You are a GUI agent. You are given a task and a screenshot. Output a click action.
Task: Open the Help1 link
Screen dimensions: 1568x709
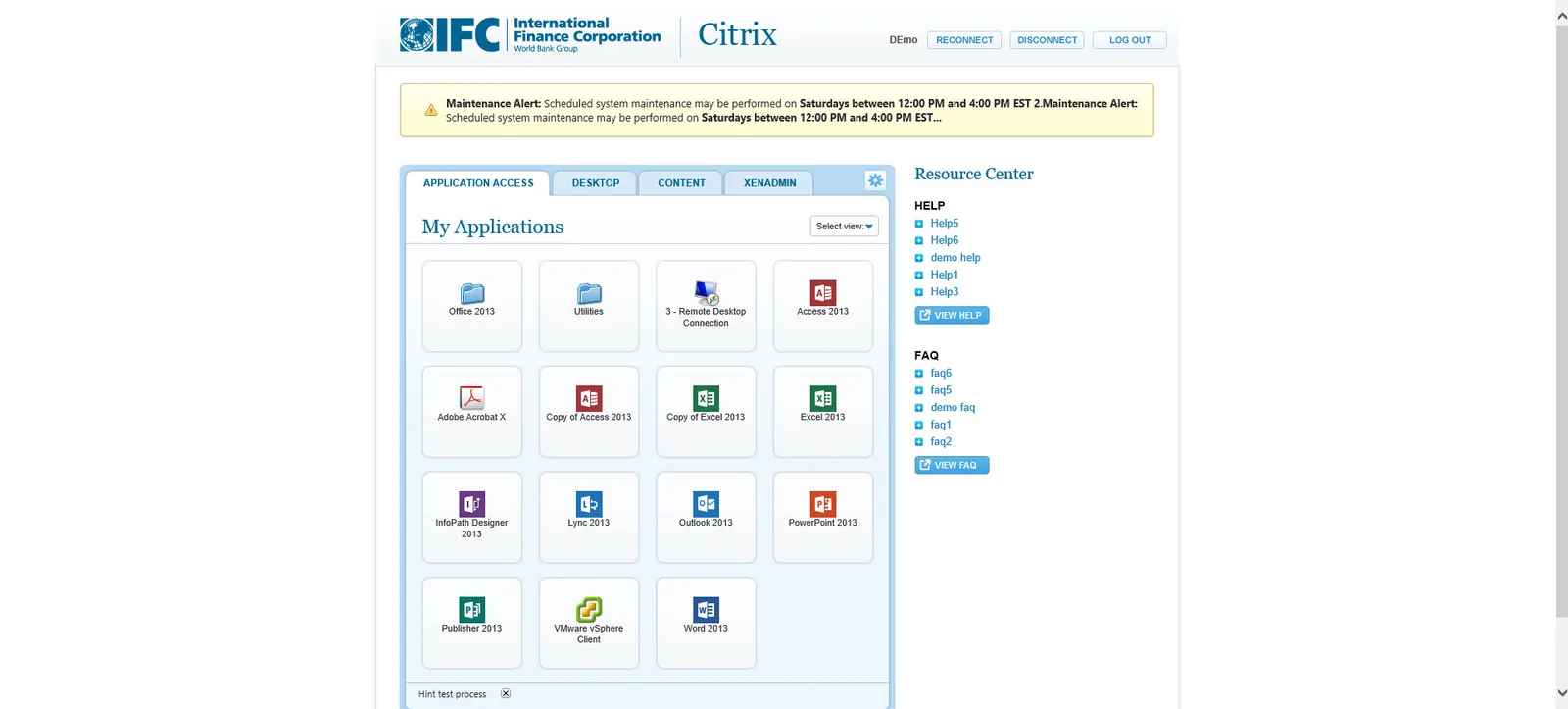point(945,275)
